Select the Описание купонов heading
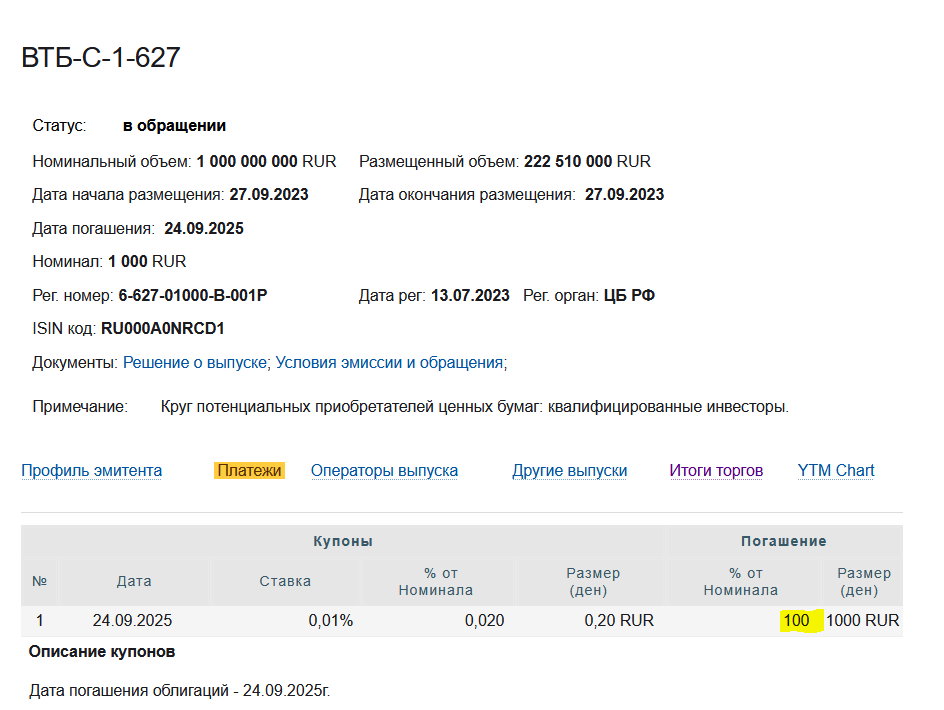This screenshot has height=710, width=944. pos(102,652)
